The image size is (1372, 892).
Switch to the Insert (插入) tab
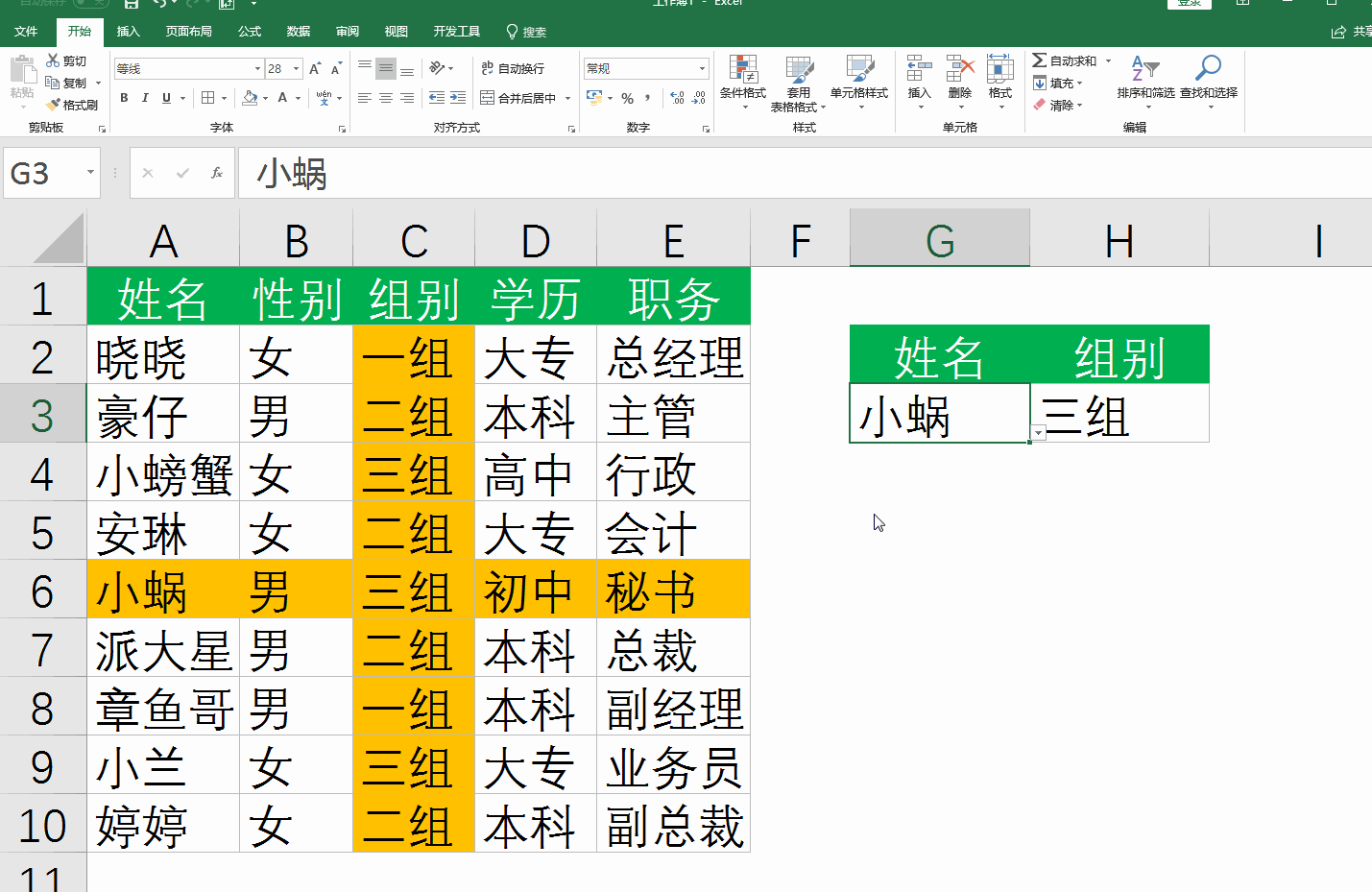[x=128, y=32]
